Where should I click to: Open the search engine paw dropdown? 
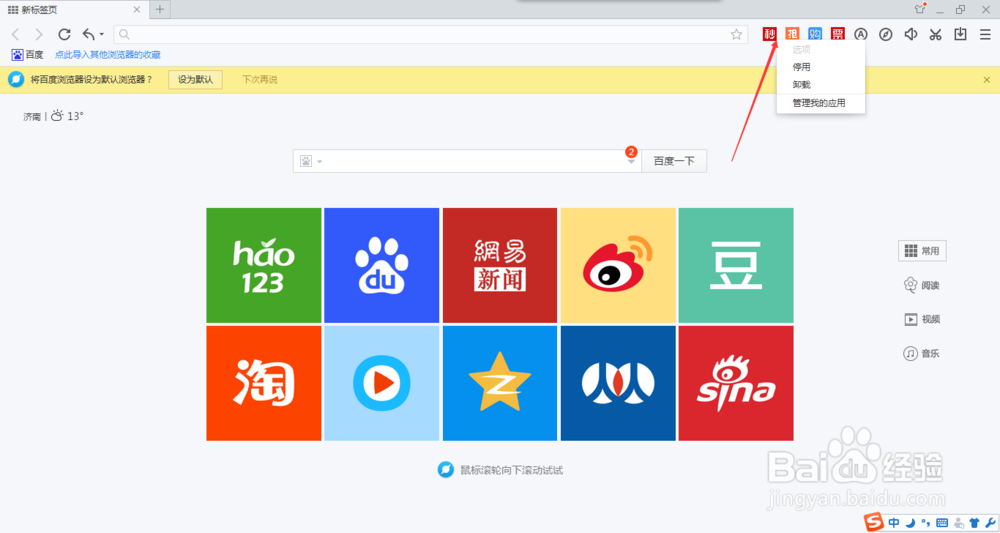[x=311, y=161]
